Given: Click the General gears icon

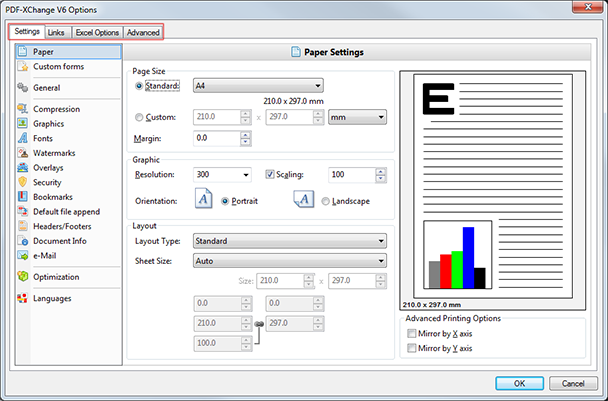Looking at the screenshot, I should [x=23, y=88].
